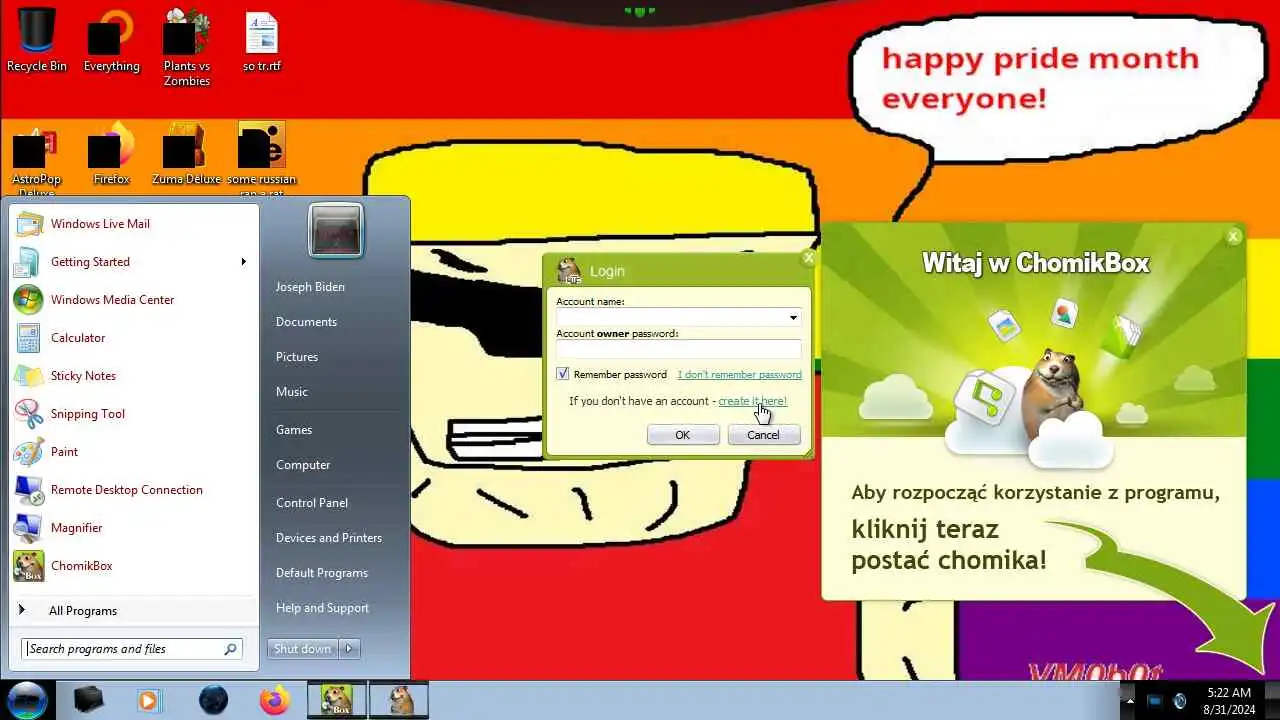Screen dimensions: 1280x720
Task: Open Devices and Printers
Action: (329, 538)
